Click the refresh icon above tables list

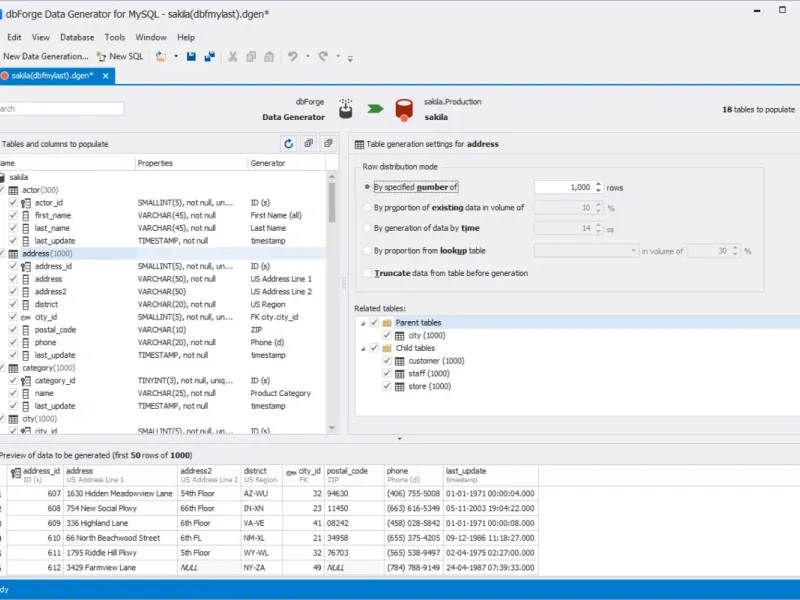[x=289, y=144]
